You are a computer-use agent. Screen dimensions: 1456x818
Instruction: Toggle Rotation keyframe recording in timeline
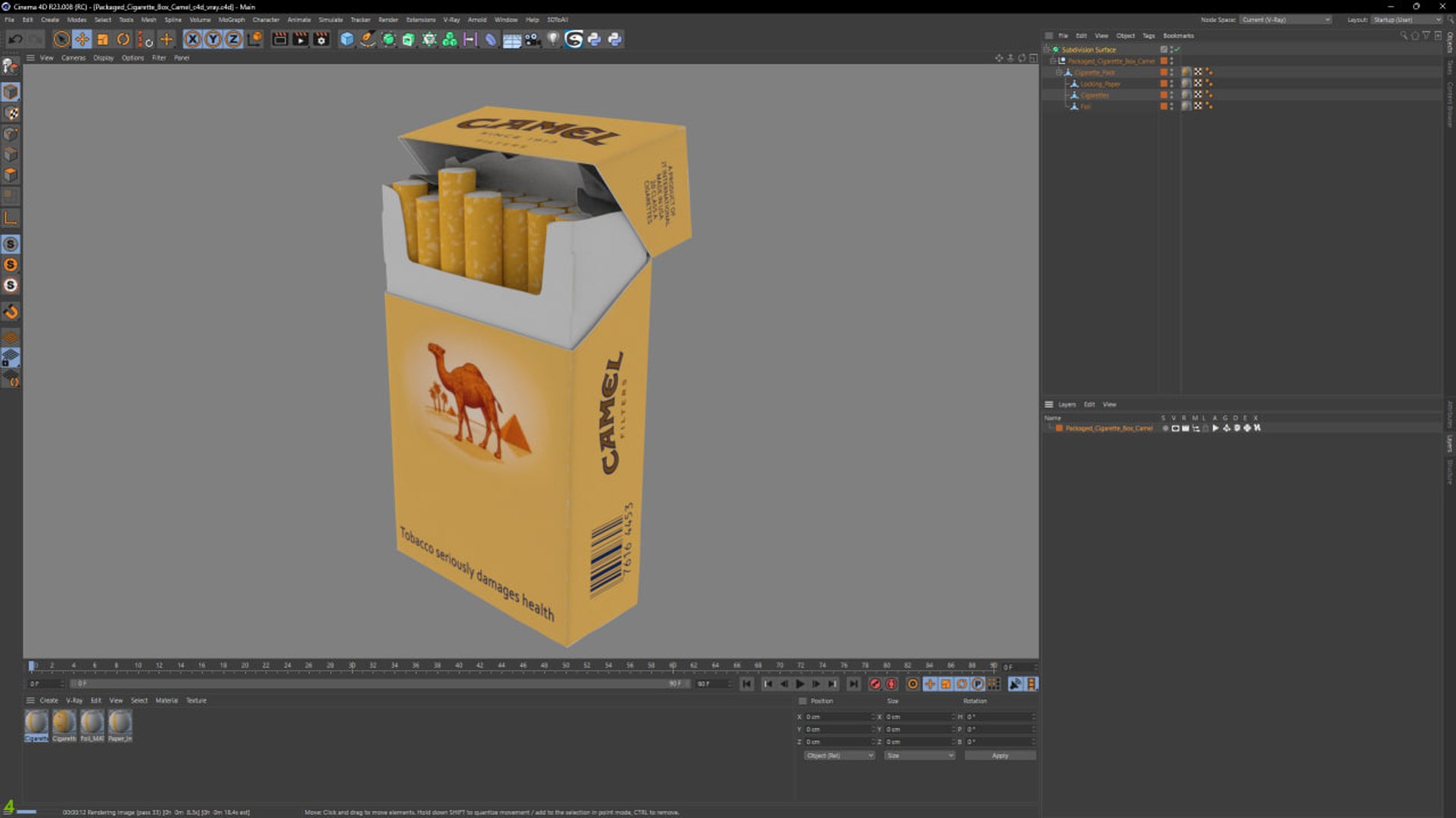(x=962, y=684)
